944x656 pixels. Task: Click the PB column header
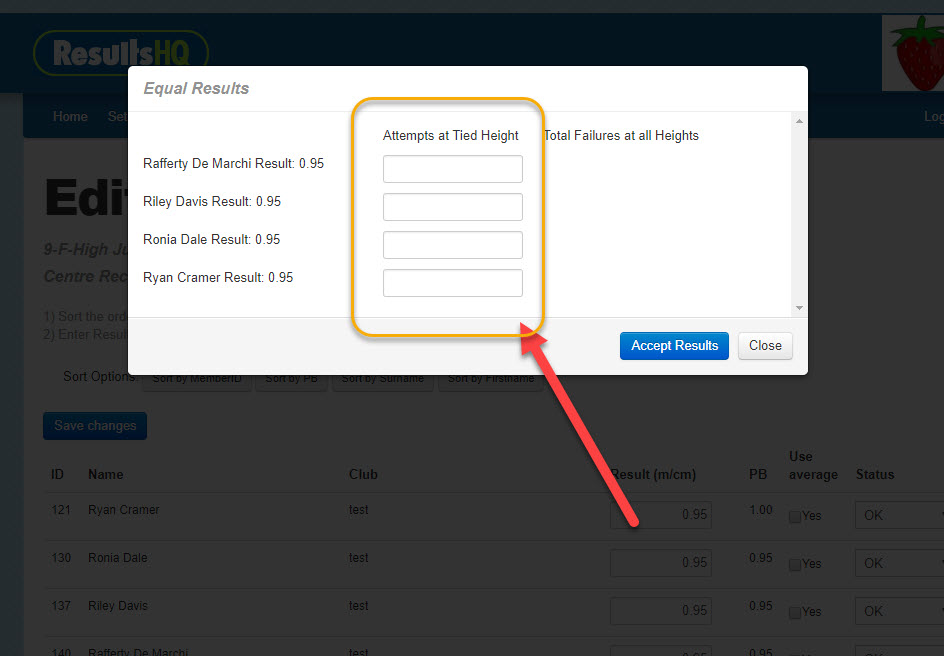(757, 475)
